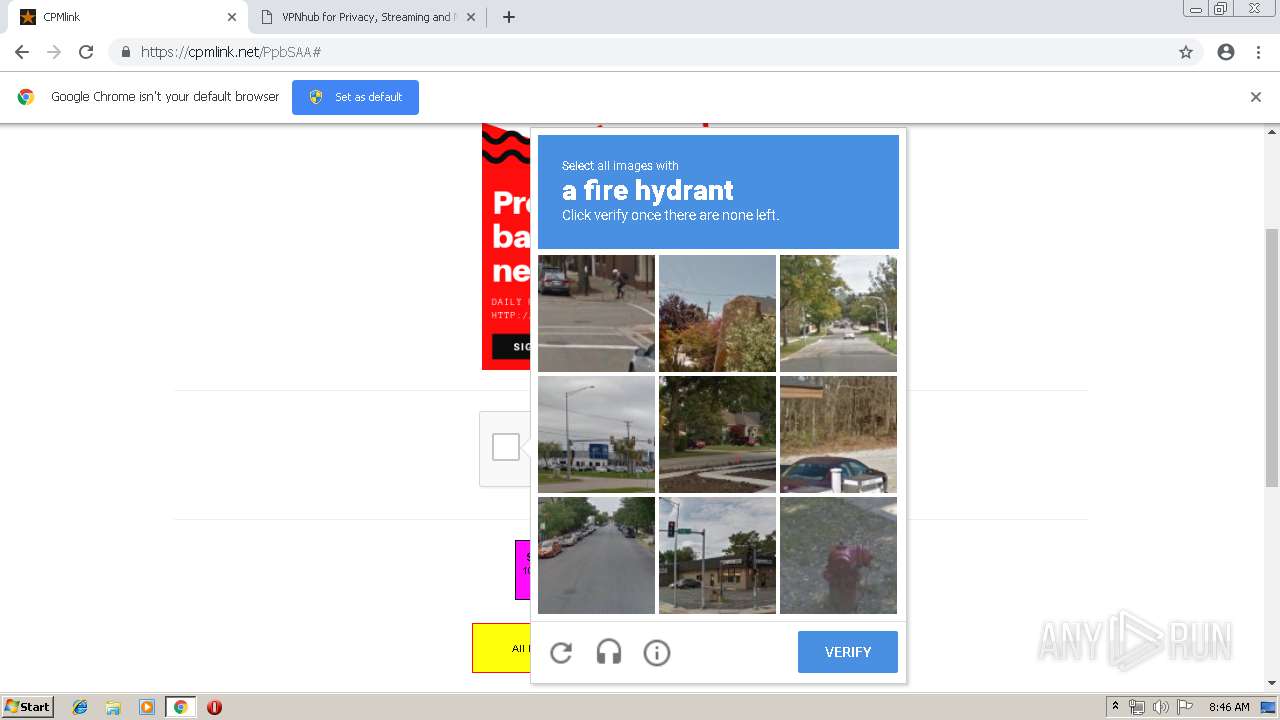The image size is (1280, 720).
Task: Reload the current page
Action: [86, 52]
